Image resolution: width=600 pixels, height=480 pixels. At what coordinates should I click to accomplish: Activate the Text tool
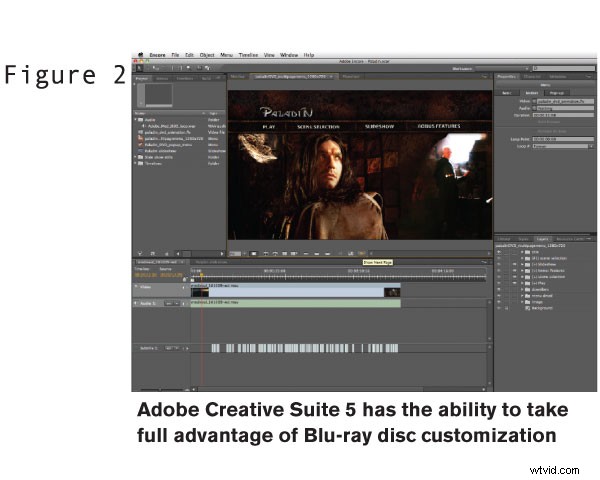(x=173, y=68)
